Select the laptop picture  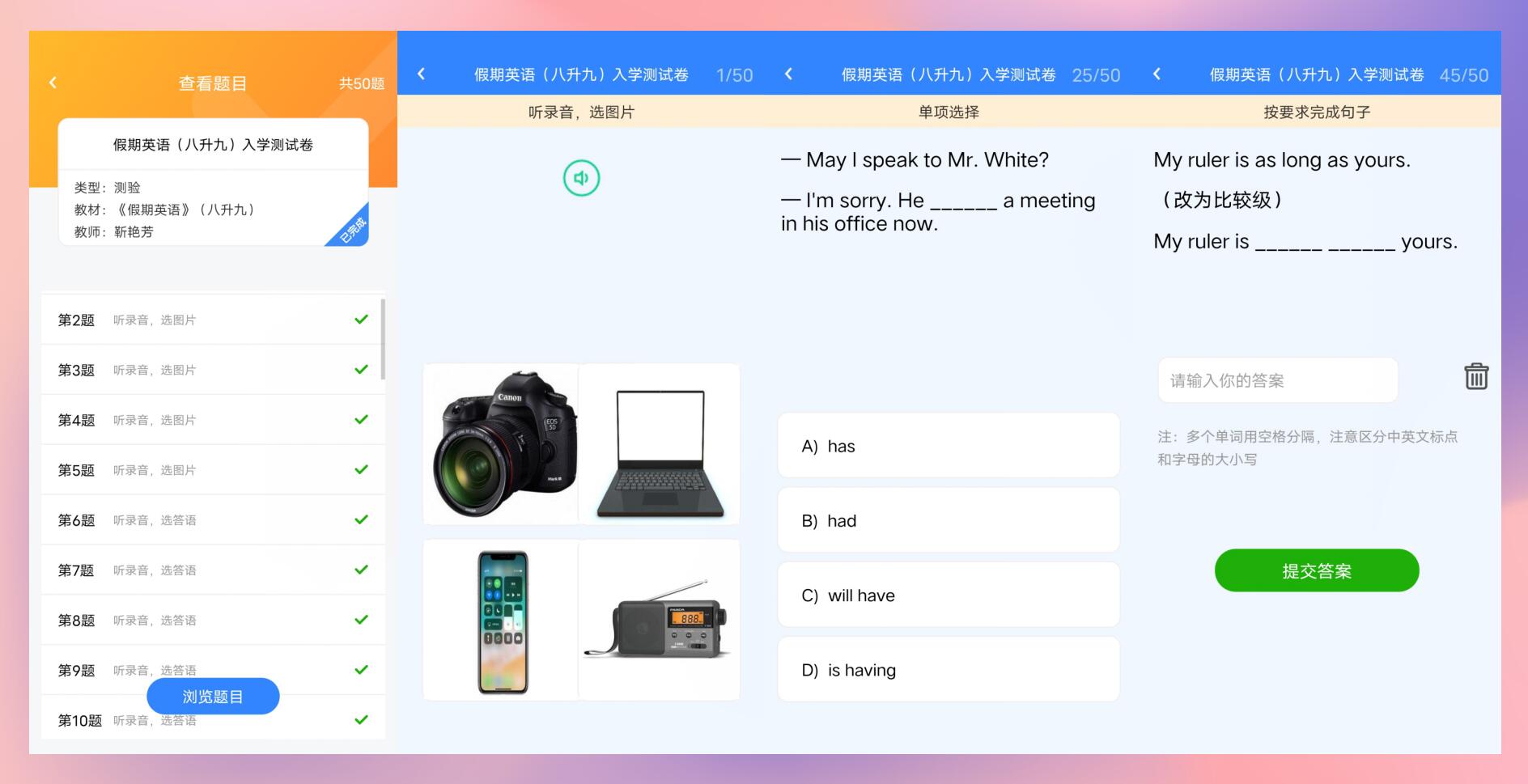[659, 443]
